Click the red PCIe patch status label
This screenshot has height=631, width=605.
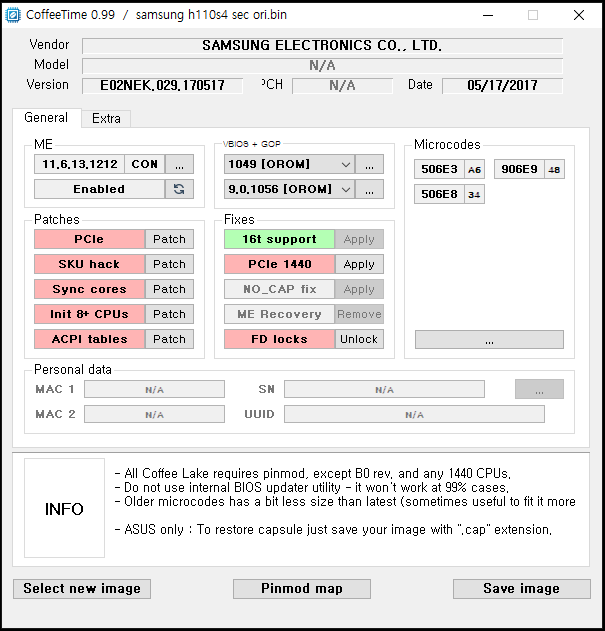[x=89, y=239]
